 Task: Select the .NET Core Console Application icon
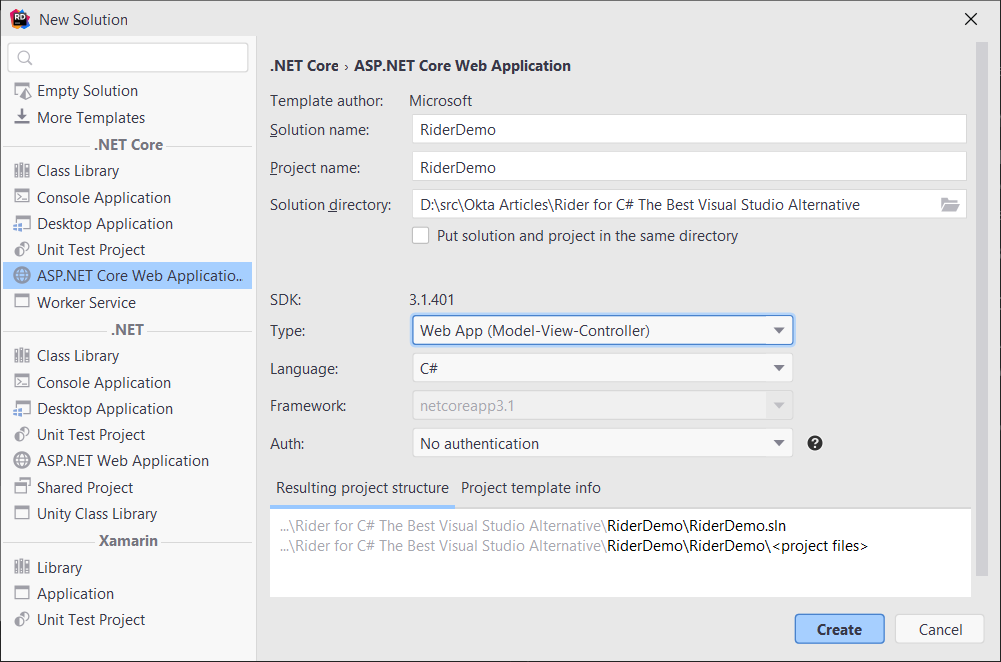click(22, 197)
